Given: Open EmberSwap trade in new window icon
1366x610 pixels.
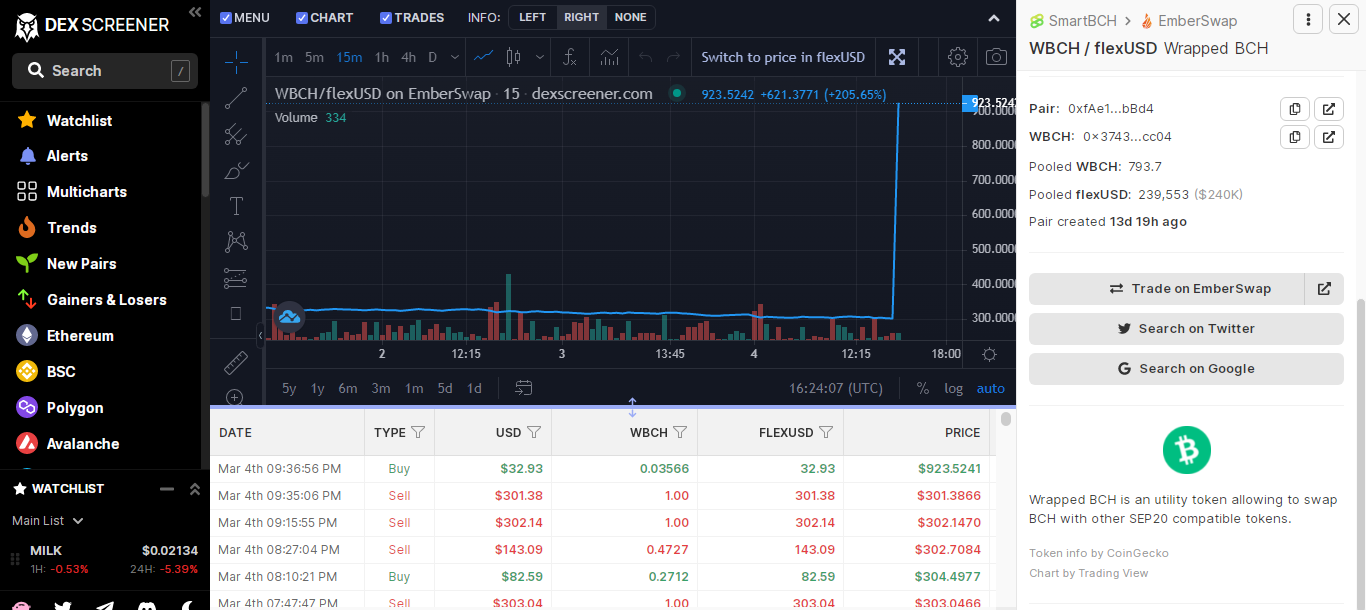Looking at the screenshot, I should 1324,289.
